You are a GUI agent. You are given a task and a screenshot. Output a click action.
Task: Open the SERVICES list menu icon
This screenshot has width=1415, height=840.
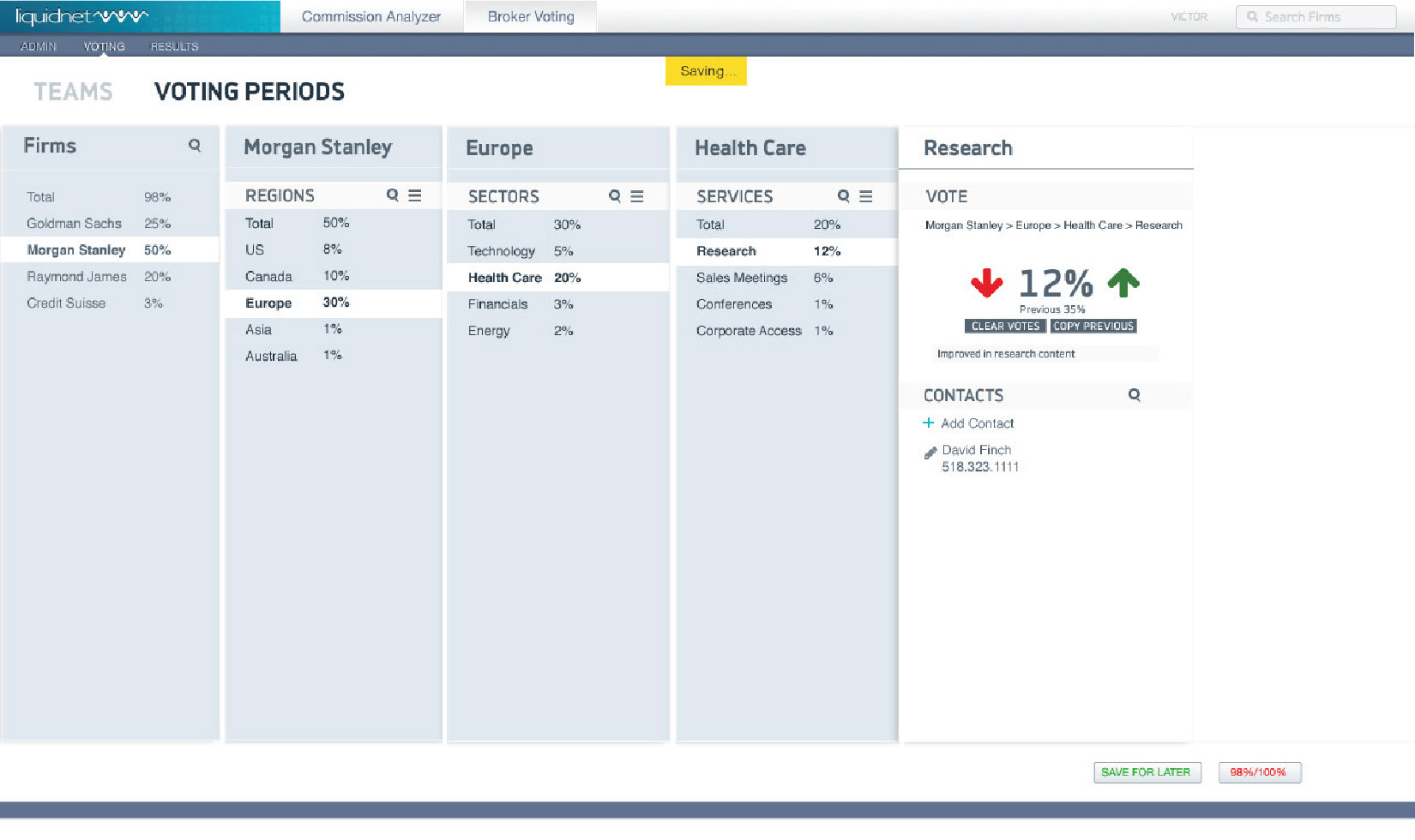click(866, 196)
